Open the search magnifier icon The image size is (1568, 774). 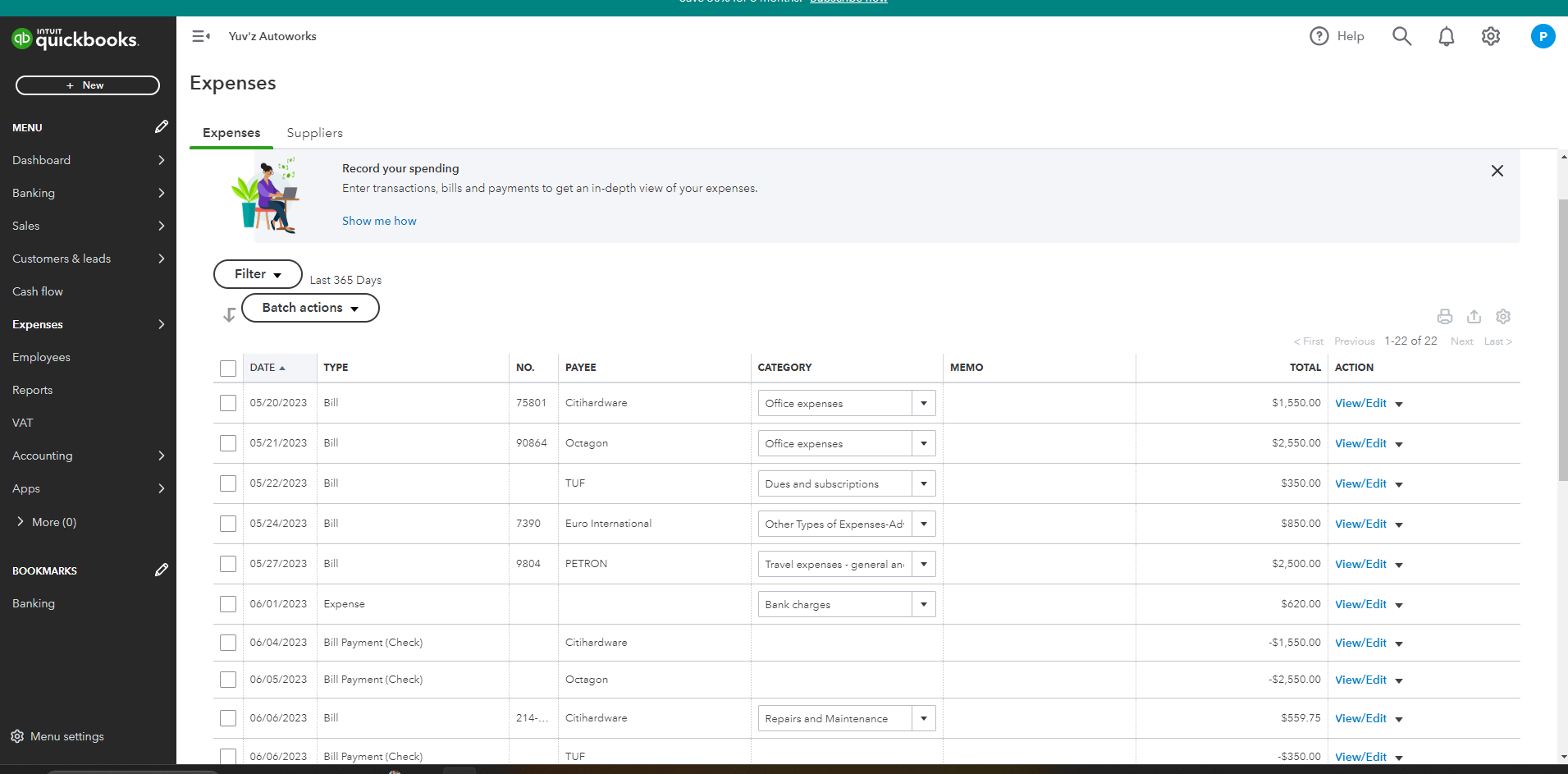click(1402, 36)
